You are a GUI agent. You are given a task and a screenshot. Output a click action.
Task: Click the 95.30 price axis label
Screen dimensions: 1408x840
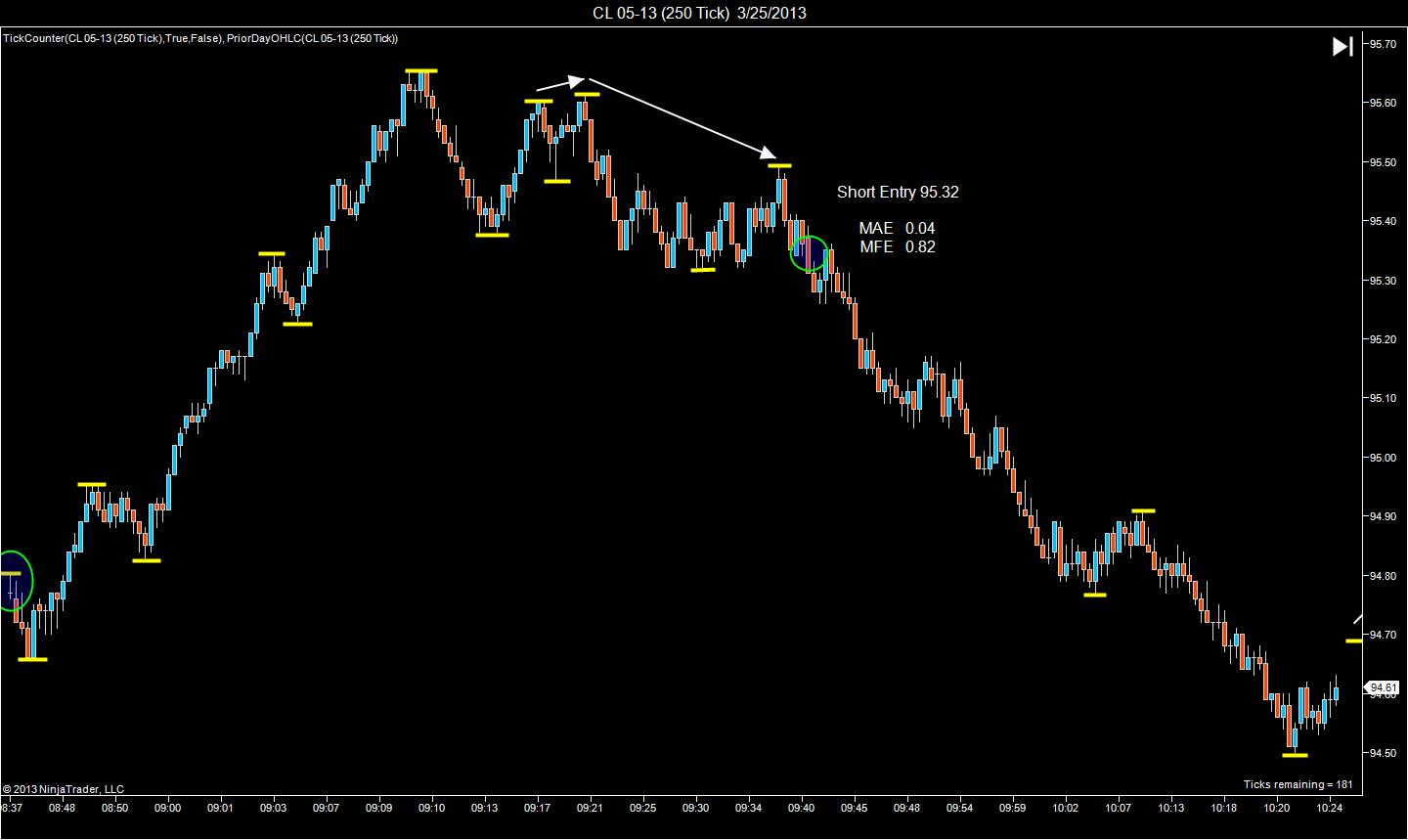pos(1383,281)
